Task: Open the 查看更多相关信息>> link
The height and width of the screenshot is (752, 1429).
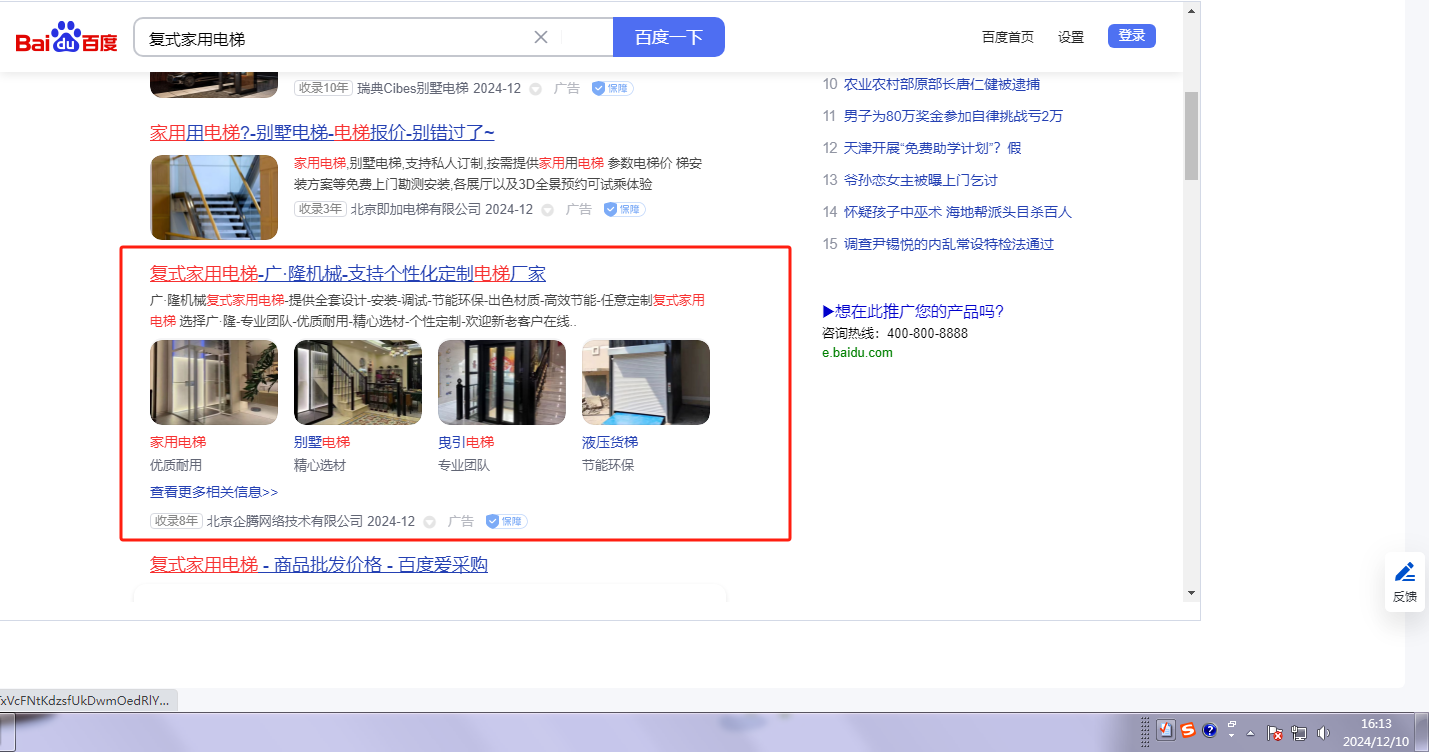Action: (x=214, y=492)
